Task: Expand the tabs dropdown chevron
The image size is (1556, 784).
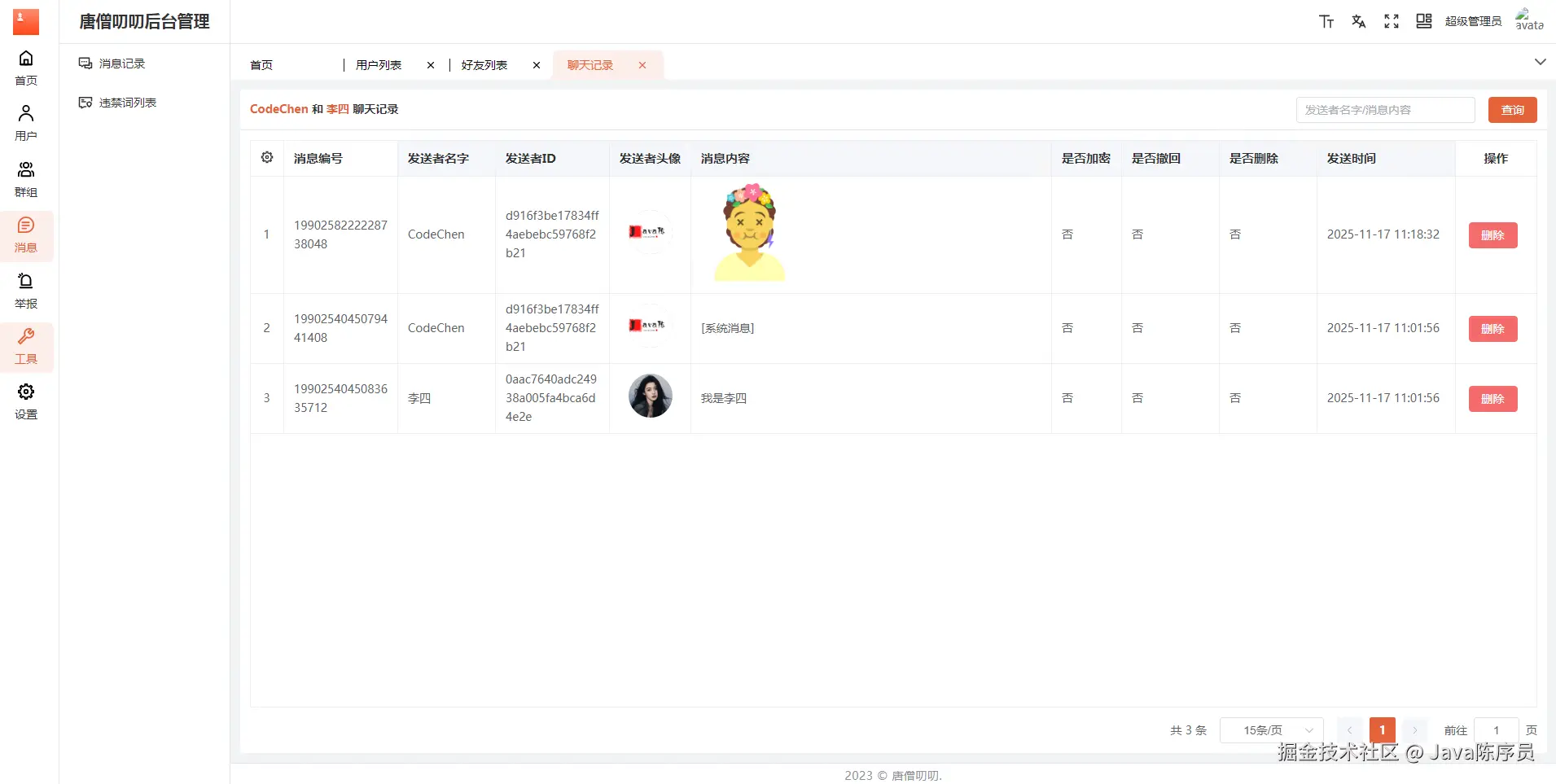Action: 1540,62
